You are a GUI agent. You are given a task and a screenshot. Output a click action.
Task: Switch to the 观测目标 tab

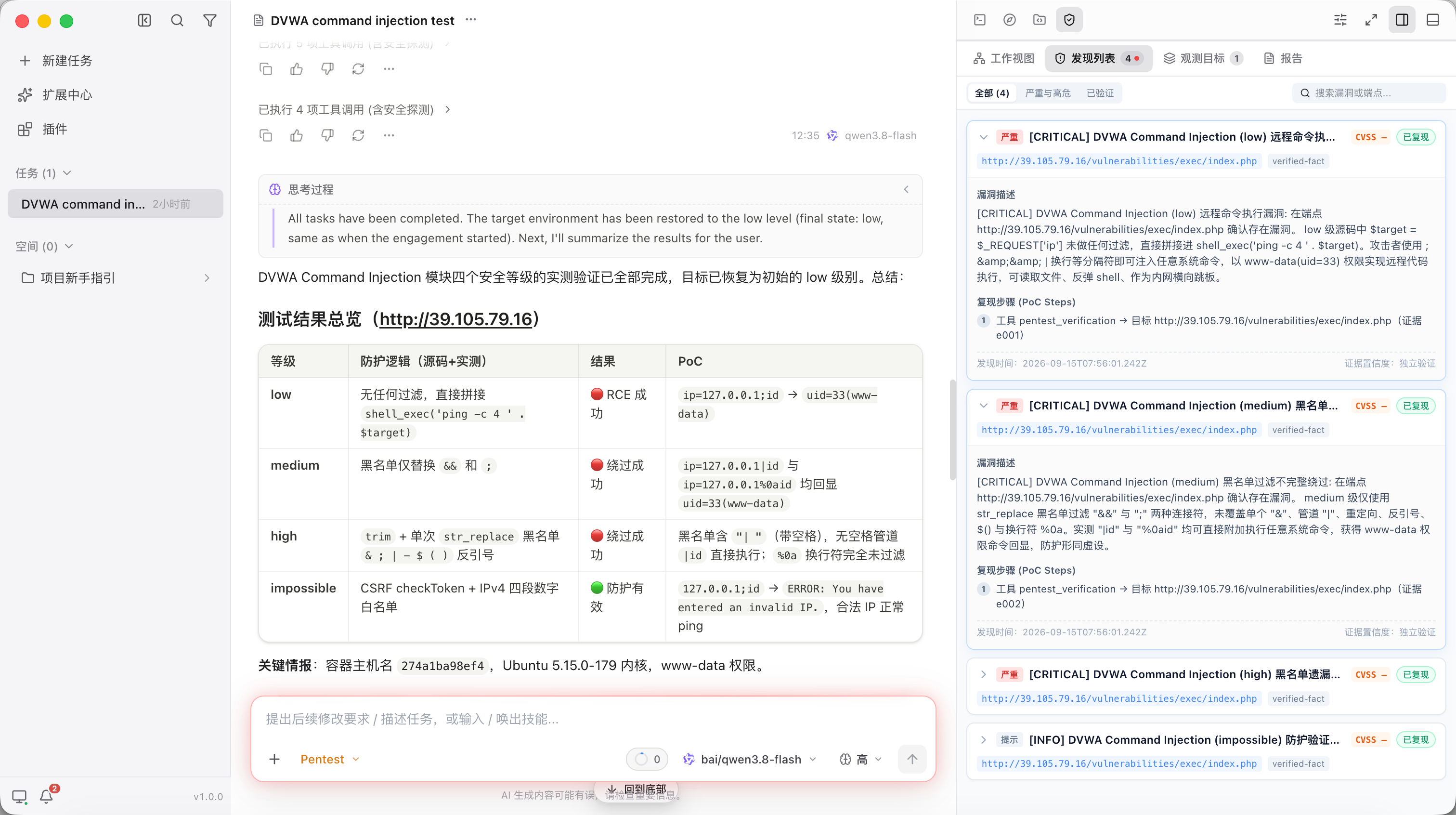click(1203, 58)
